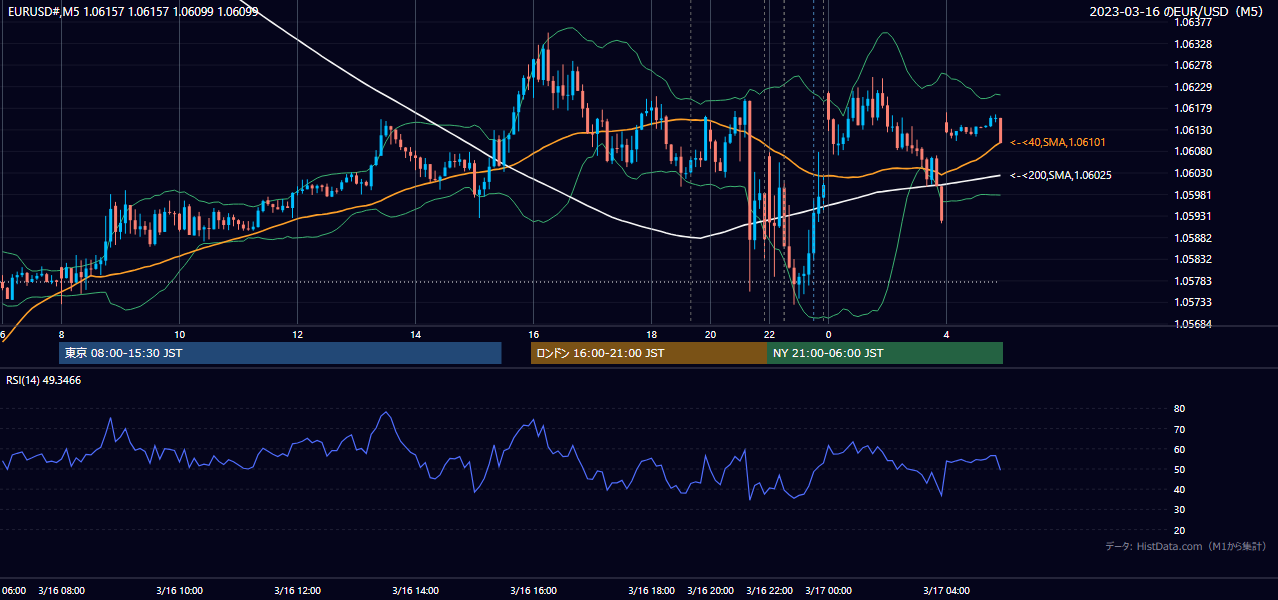Click the HistData.com data source credit
The image size is (1278, 600).
1186,546
